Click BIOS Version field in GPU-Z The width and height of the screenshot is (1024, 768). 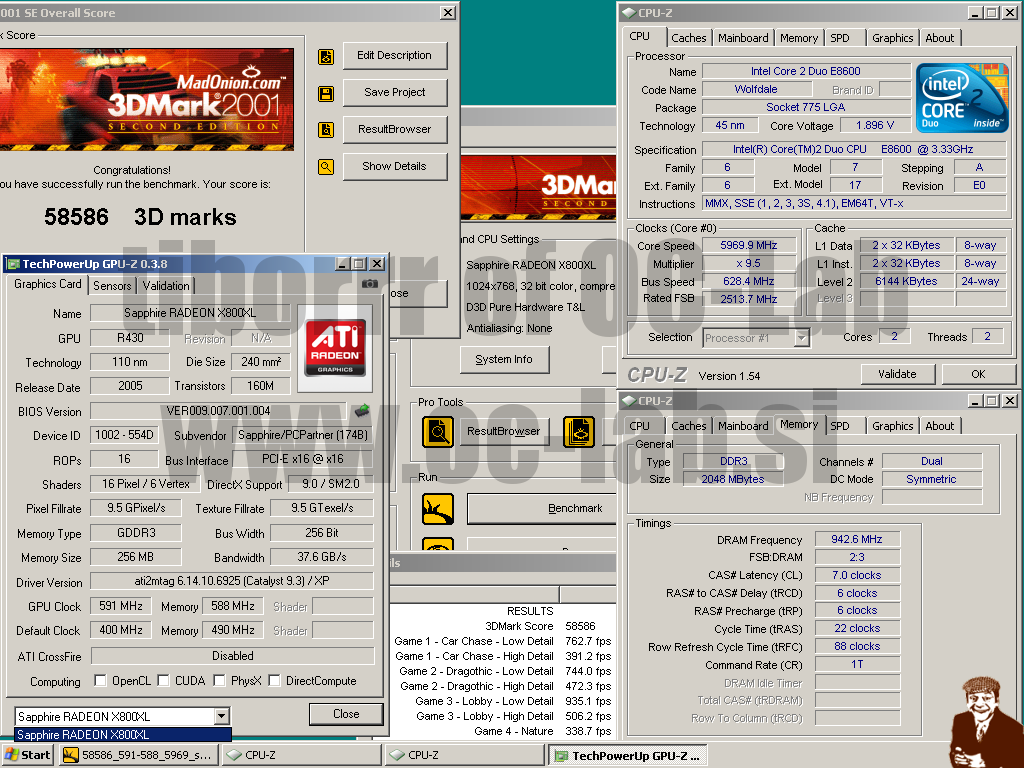tap(218, 411)
